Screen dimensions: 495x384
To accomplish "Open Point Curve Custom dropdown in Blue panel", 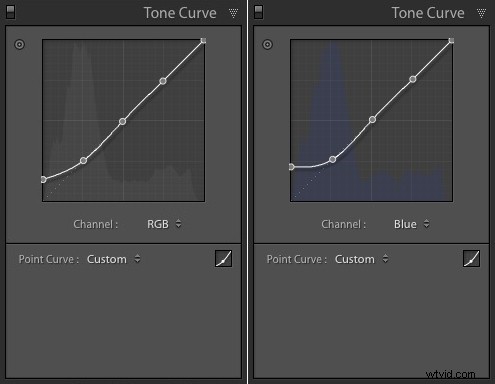I will tap(361, 259).
